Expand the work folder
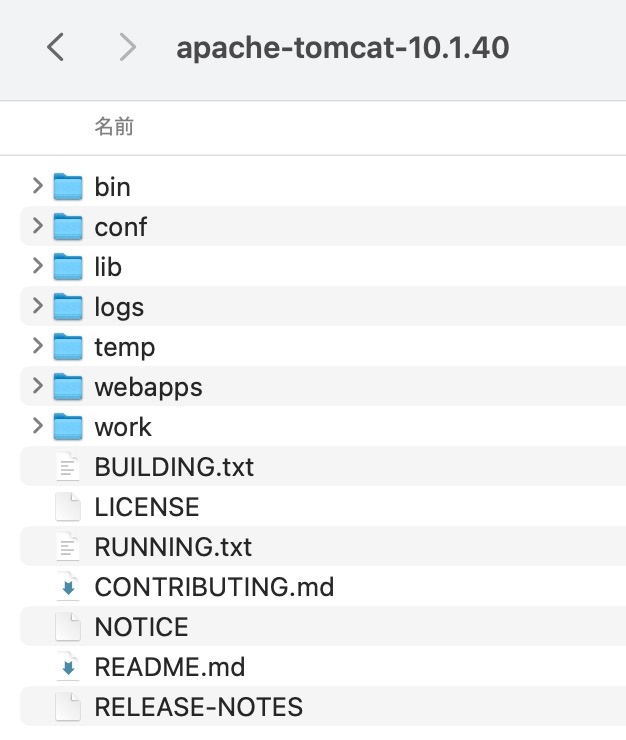This screenshot has height=740, width=626. pyautogui.click(x=38, y=426)
